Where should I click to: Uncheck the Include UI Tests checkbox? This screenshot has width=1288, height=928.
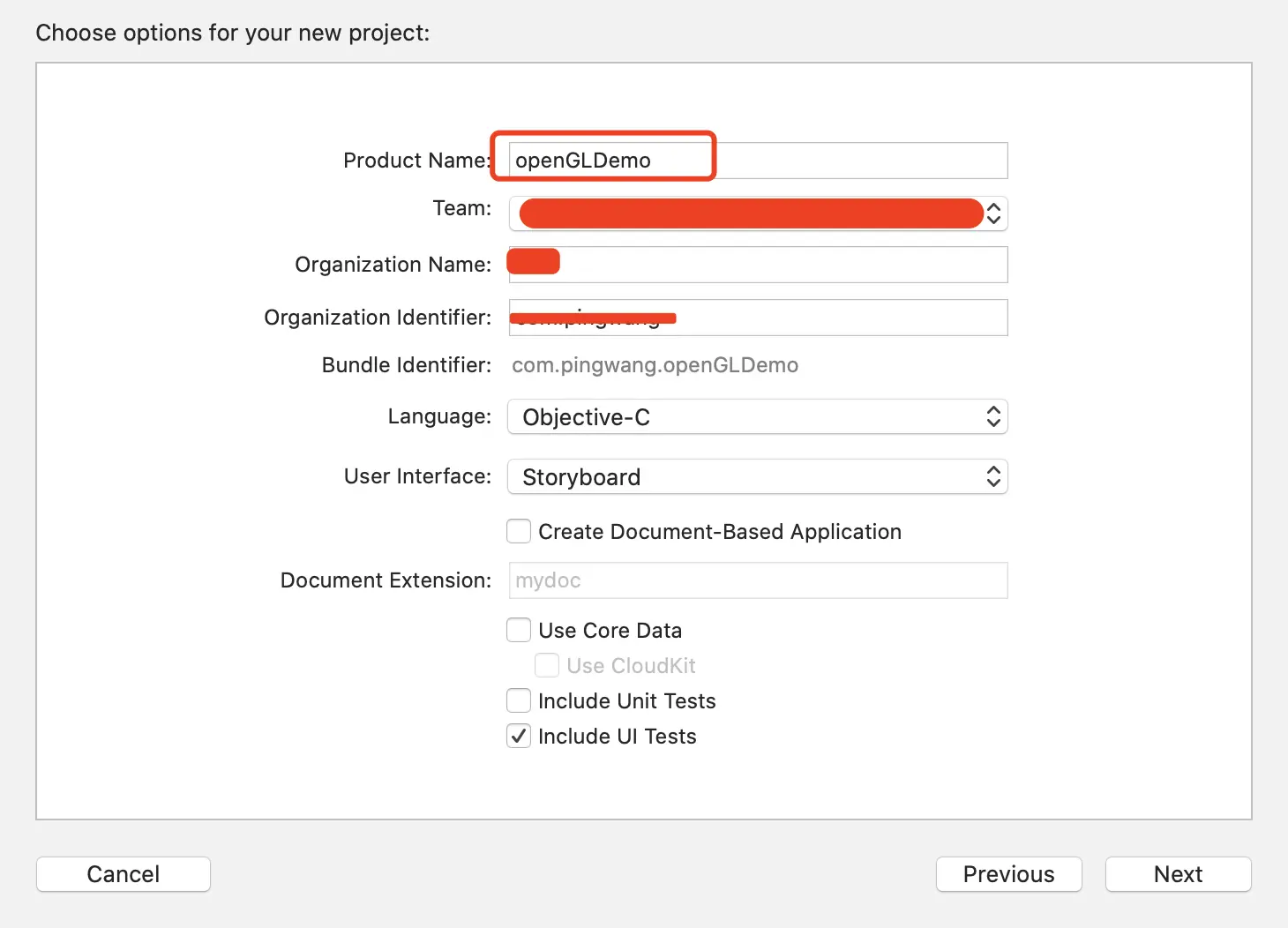(x=519, y=737)
